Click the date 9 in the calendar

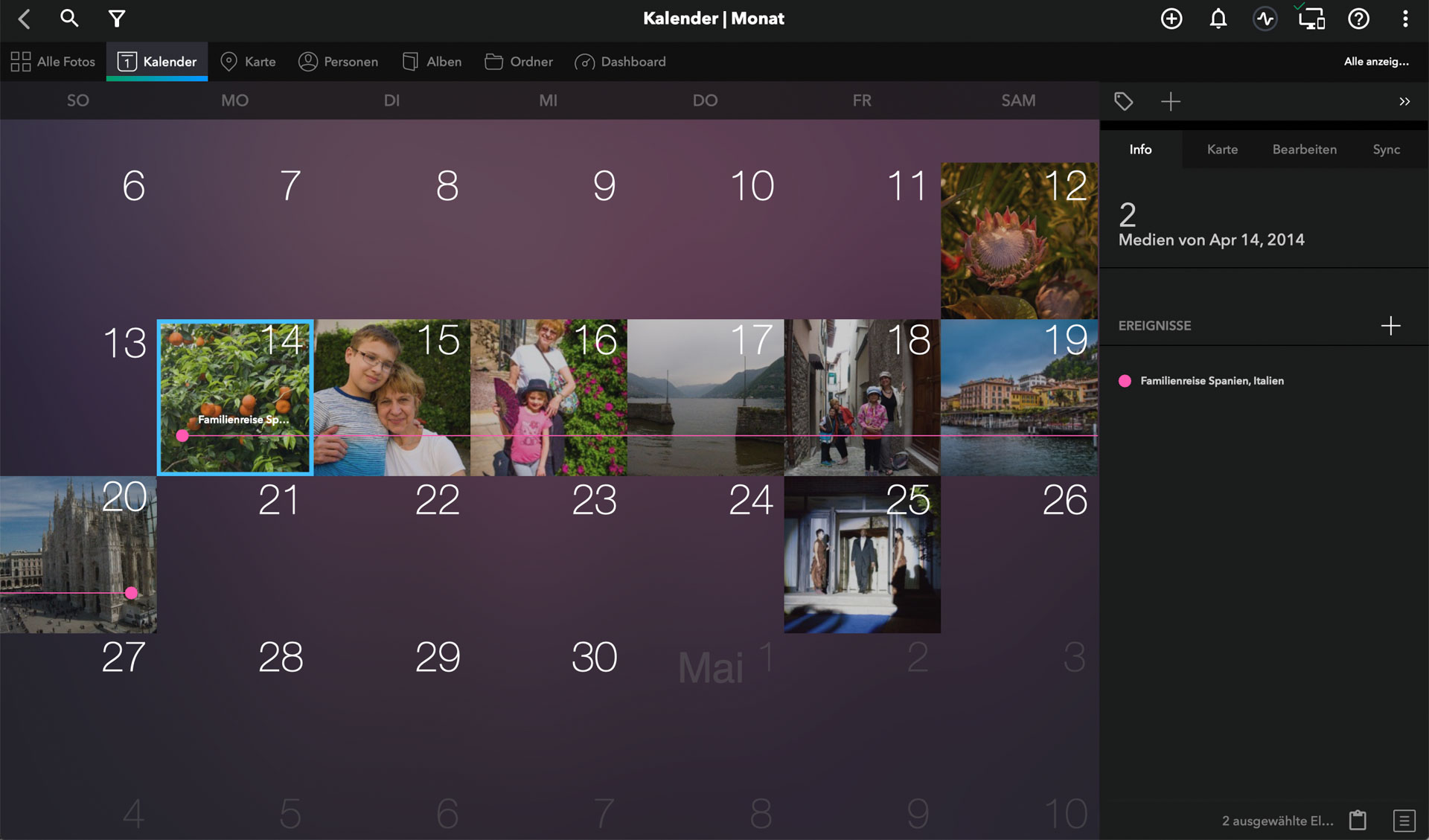pyautogui.click(x=604, y=186)
